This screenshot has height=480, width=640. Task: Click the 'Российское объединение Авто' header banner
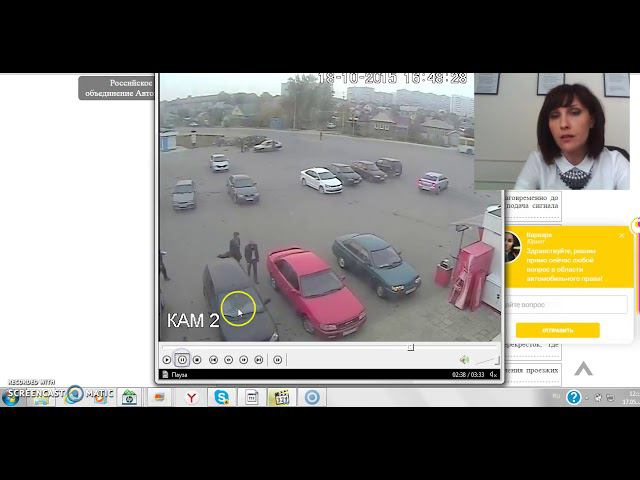[117, 88]
